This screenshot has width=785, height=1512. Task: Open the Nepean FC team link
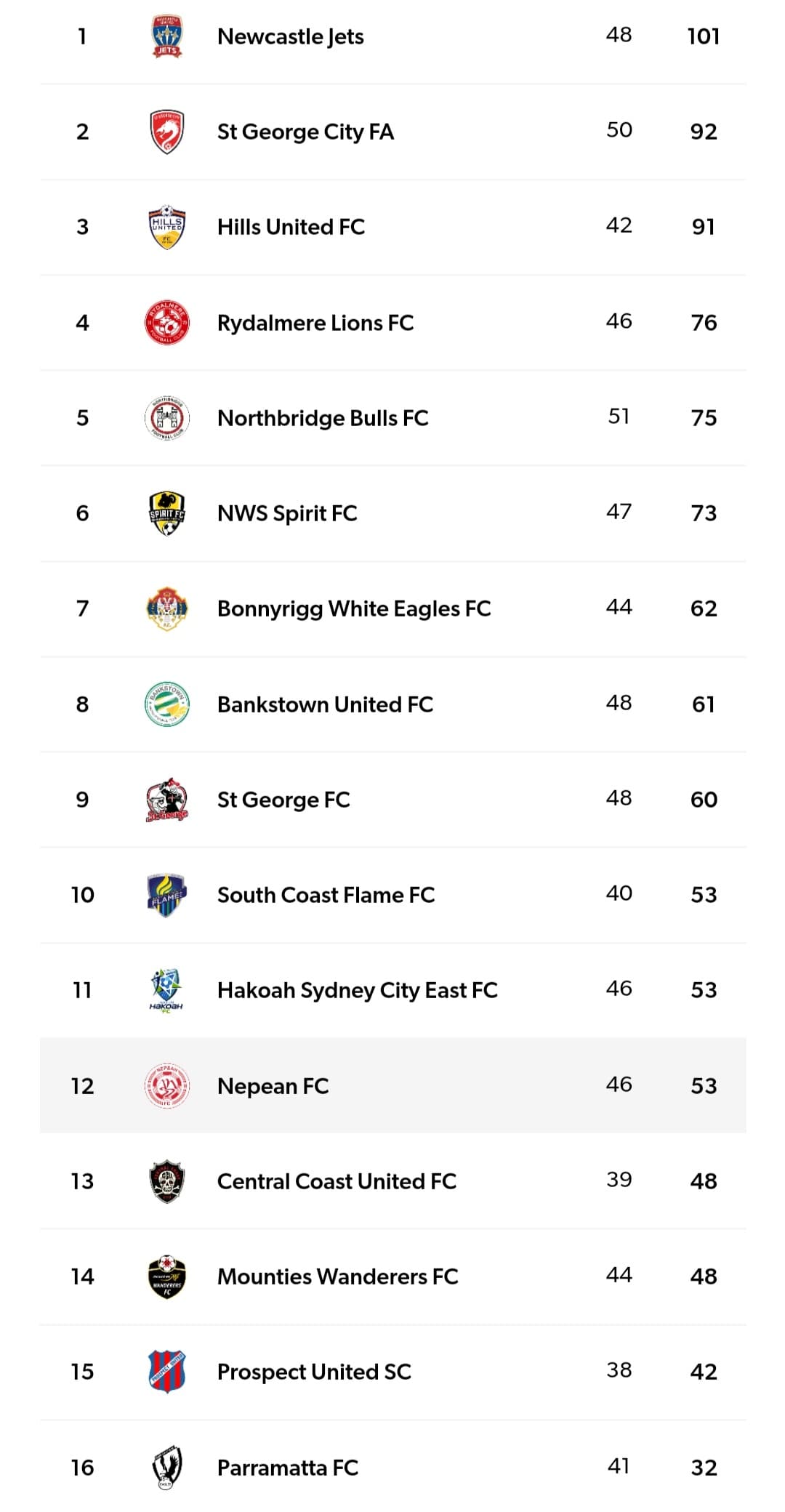[x=273, y=1086]
